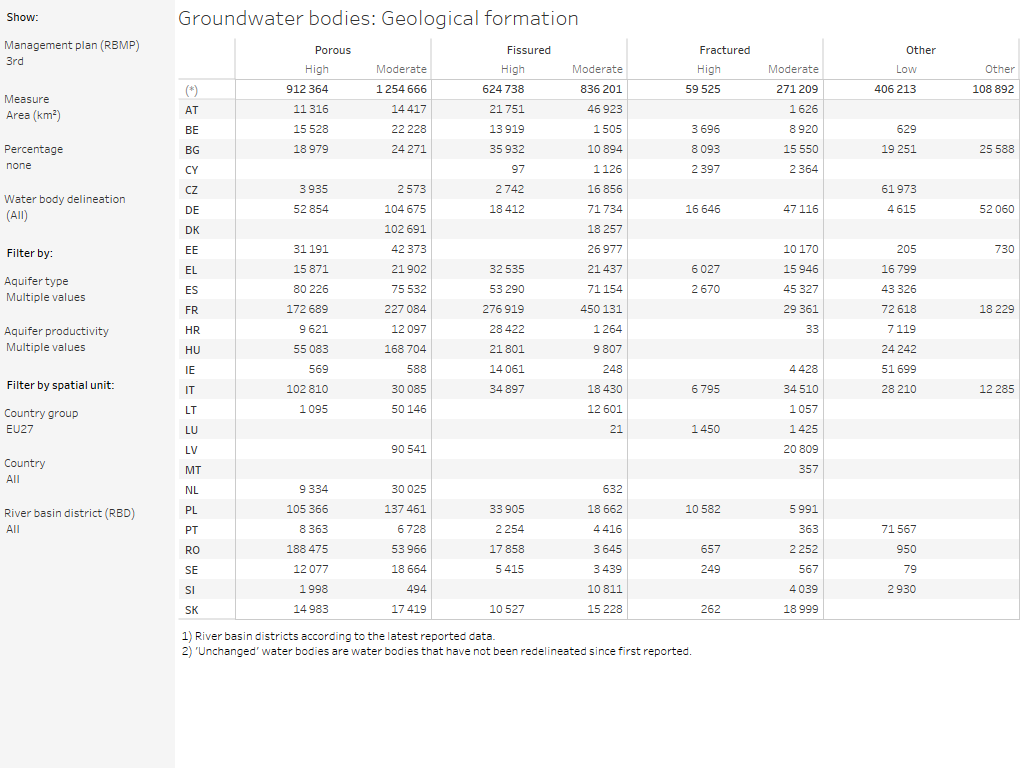Select the CZ country row label
Image resolution: width=1024 pixels, height=768 pixels.
191,190
